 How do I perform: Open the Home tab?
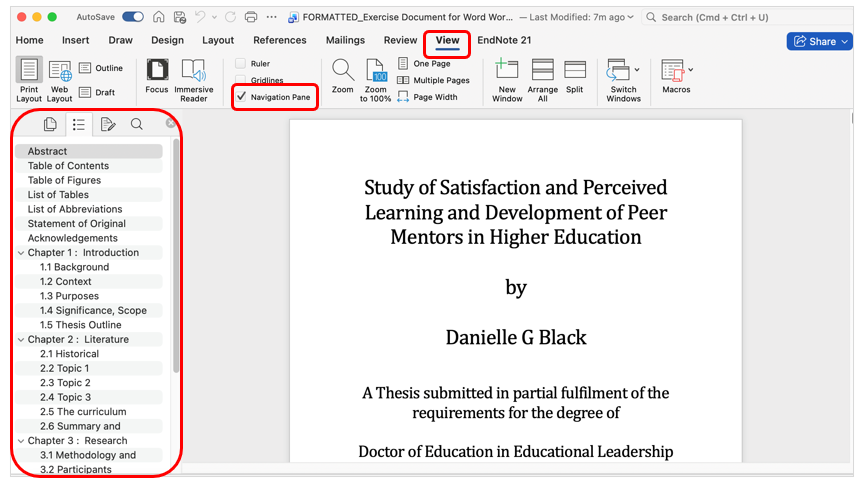pos(30,40)
